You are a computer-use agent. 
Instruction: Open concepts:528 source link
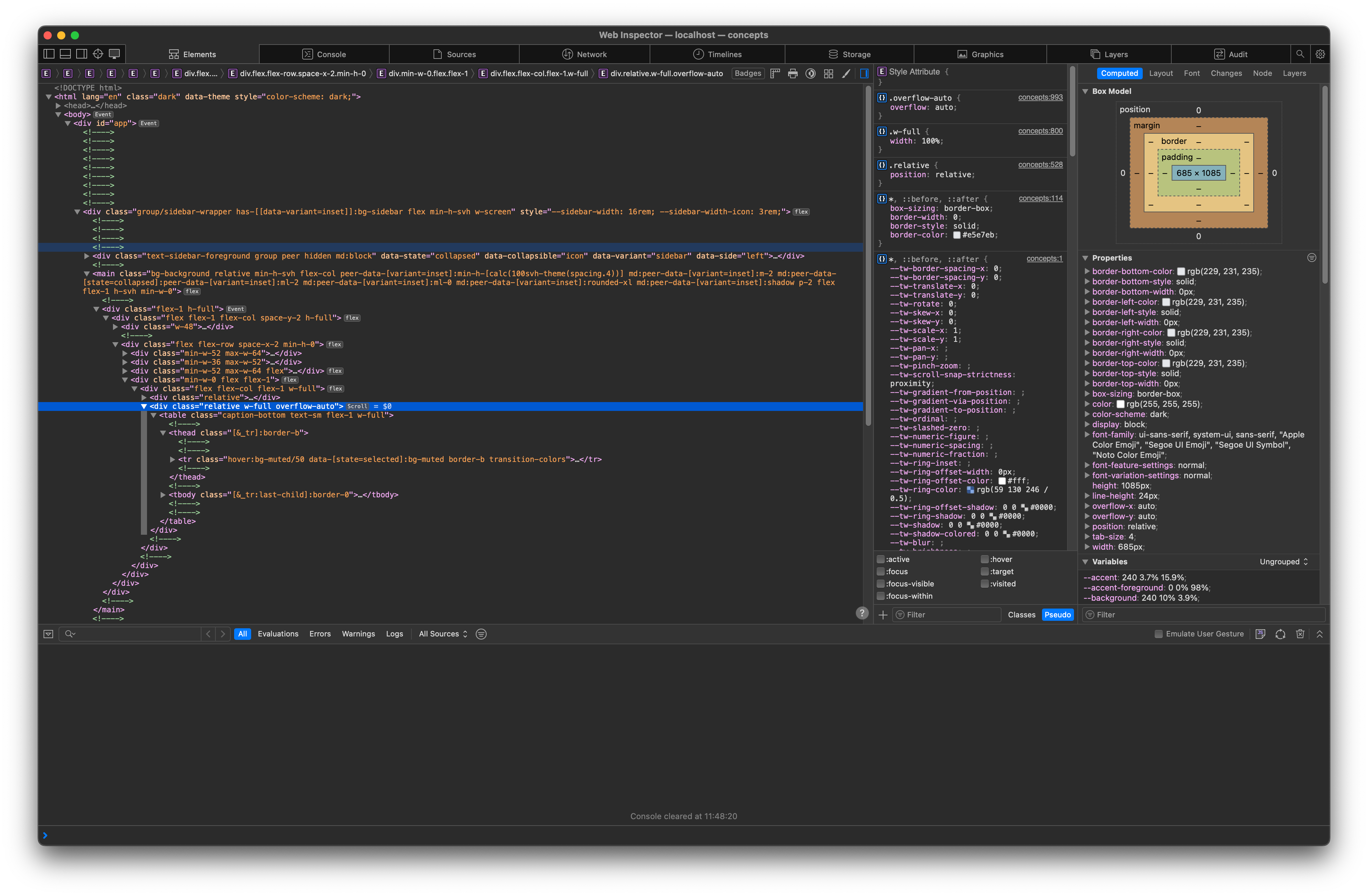1040,165
